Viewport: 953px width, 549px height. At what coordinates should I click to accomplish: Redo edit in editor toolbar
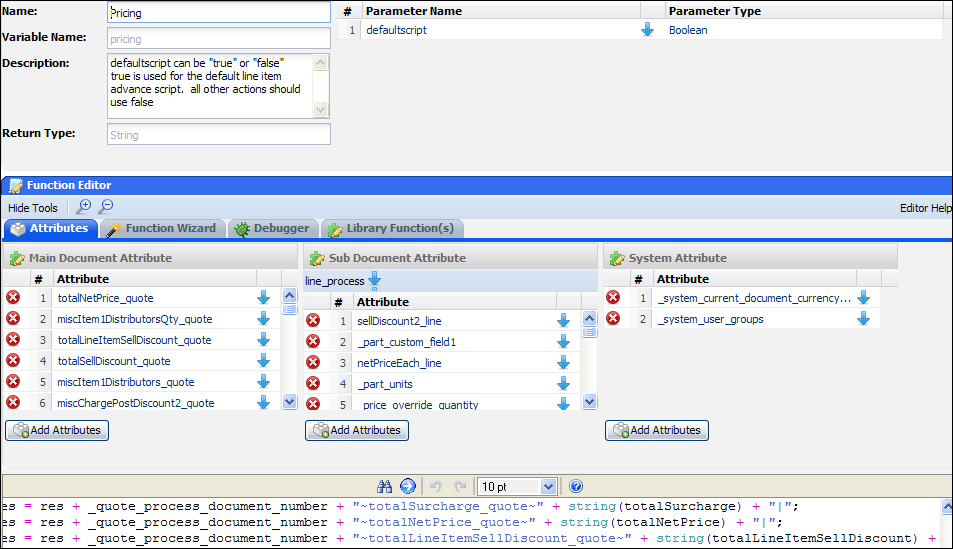click(x=461, y=486)
